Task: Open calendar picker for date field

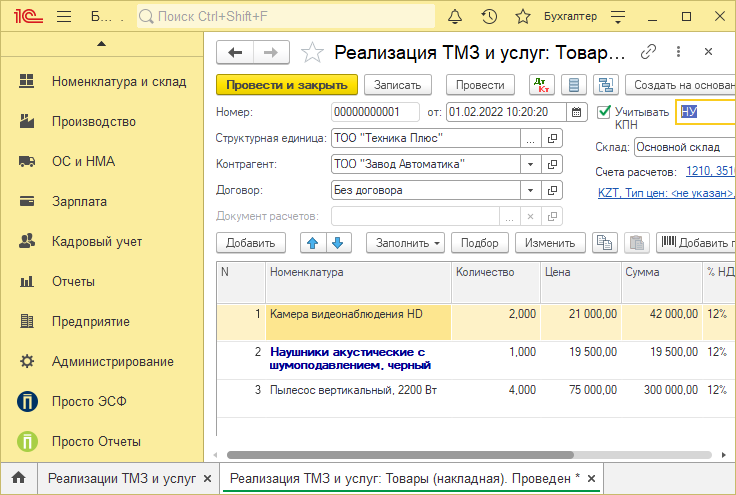Action: coord(576,112)
